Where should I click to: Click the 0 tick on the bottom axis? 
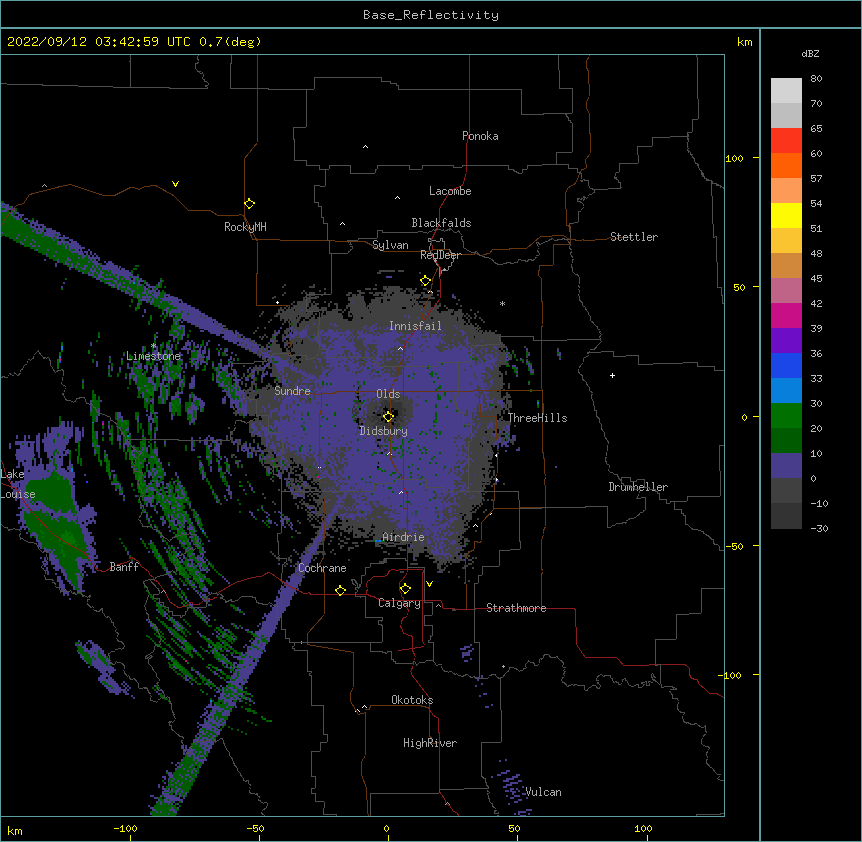(386, 828)
